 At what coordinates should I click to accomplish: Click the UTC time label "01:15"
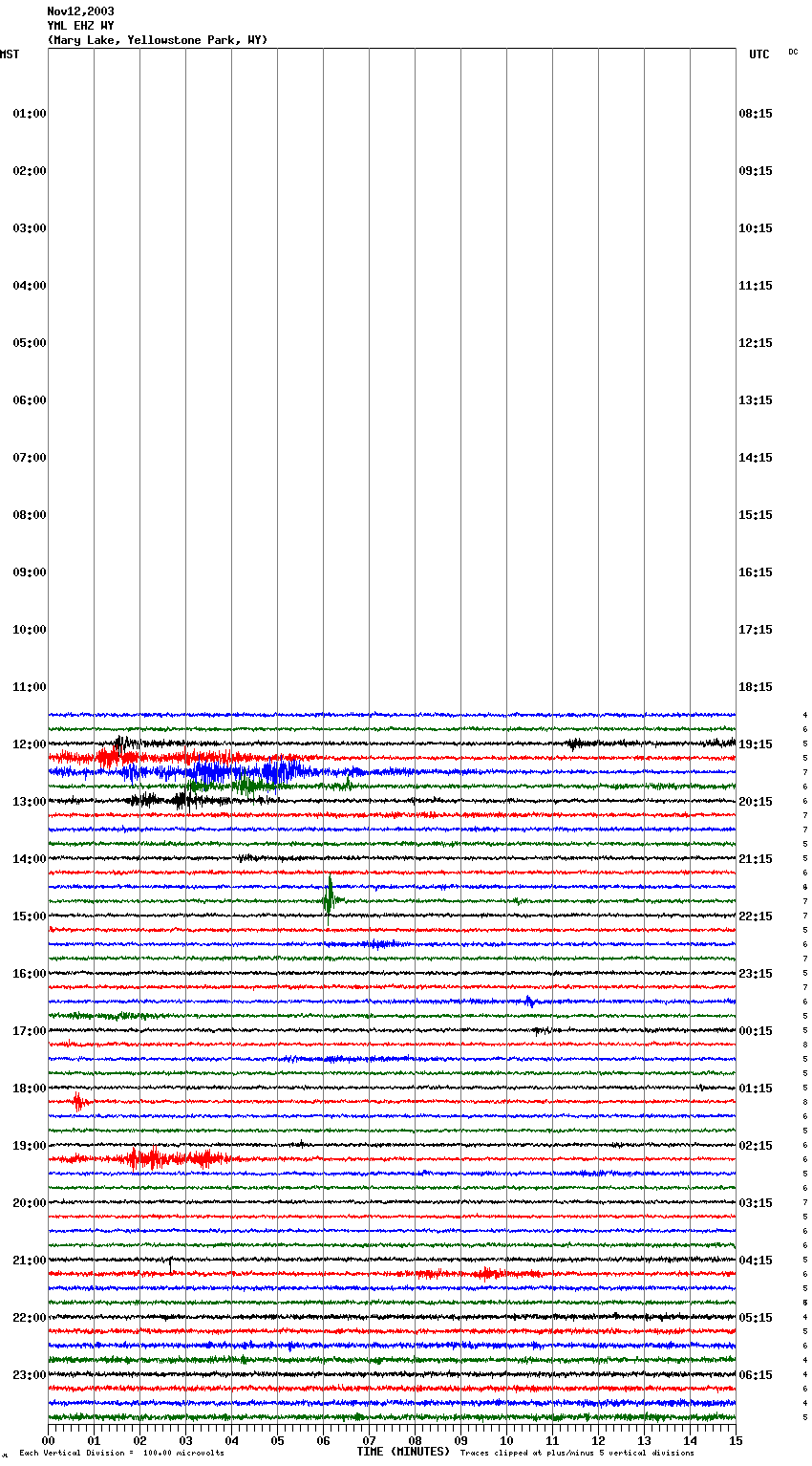tap(756, 1089)
